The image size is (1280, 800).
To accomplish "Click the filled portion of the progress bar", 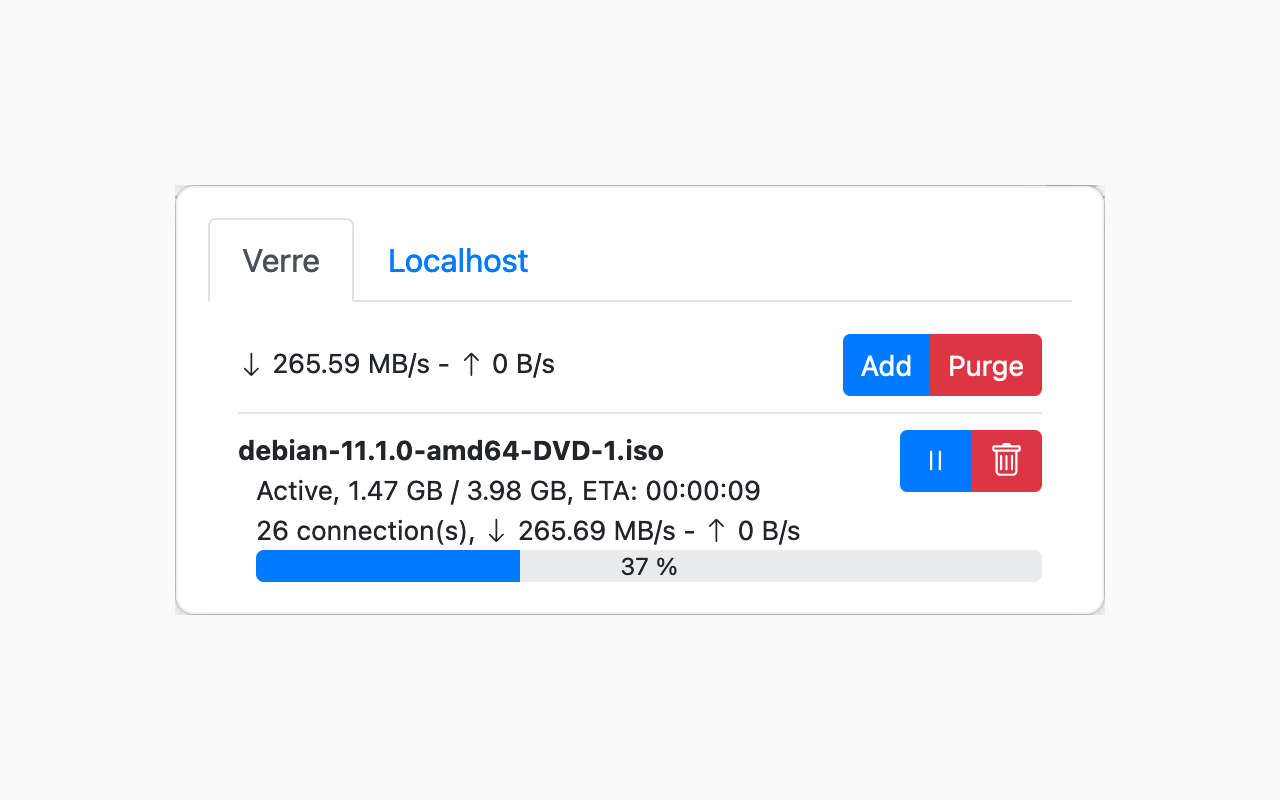I will [388, 566].
